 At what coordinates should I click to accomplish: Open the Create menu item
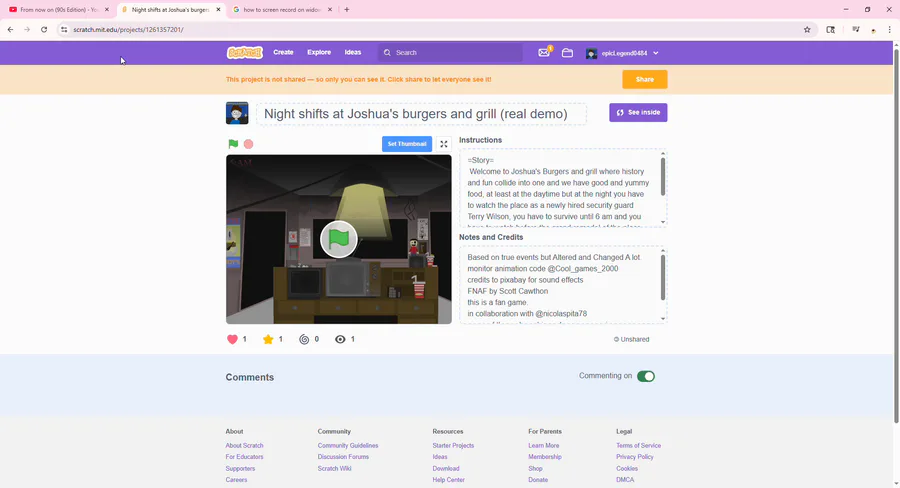point(283,52)
